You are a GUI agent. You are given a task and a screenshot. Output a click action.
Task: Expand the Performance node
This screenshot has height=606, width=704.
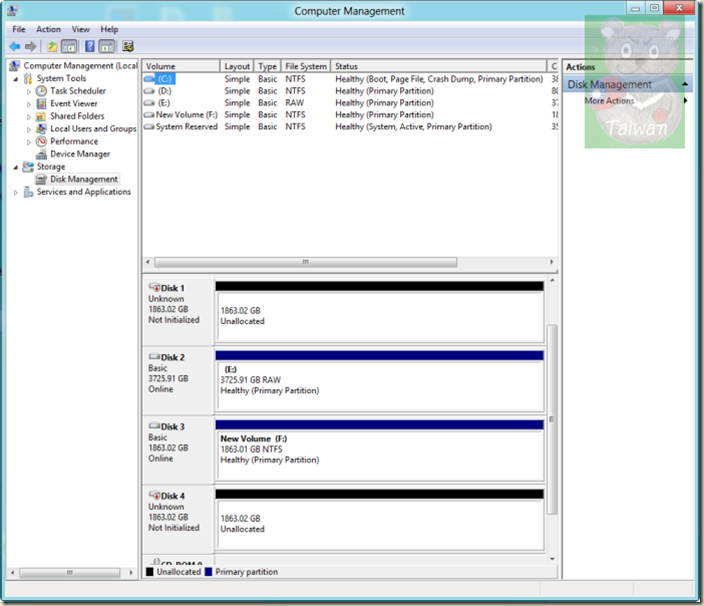[29, 142]
